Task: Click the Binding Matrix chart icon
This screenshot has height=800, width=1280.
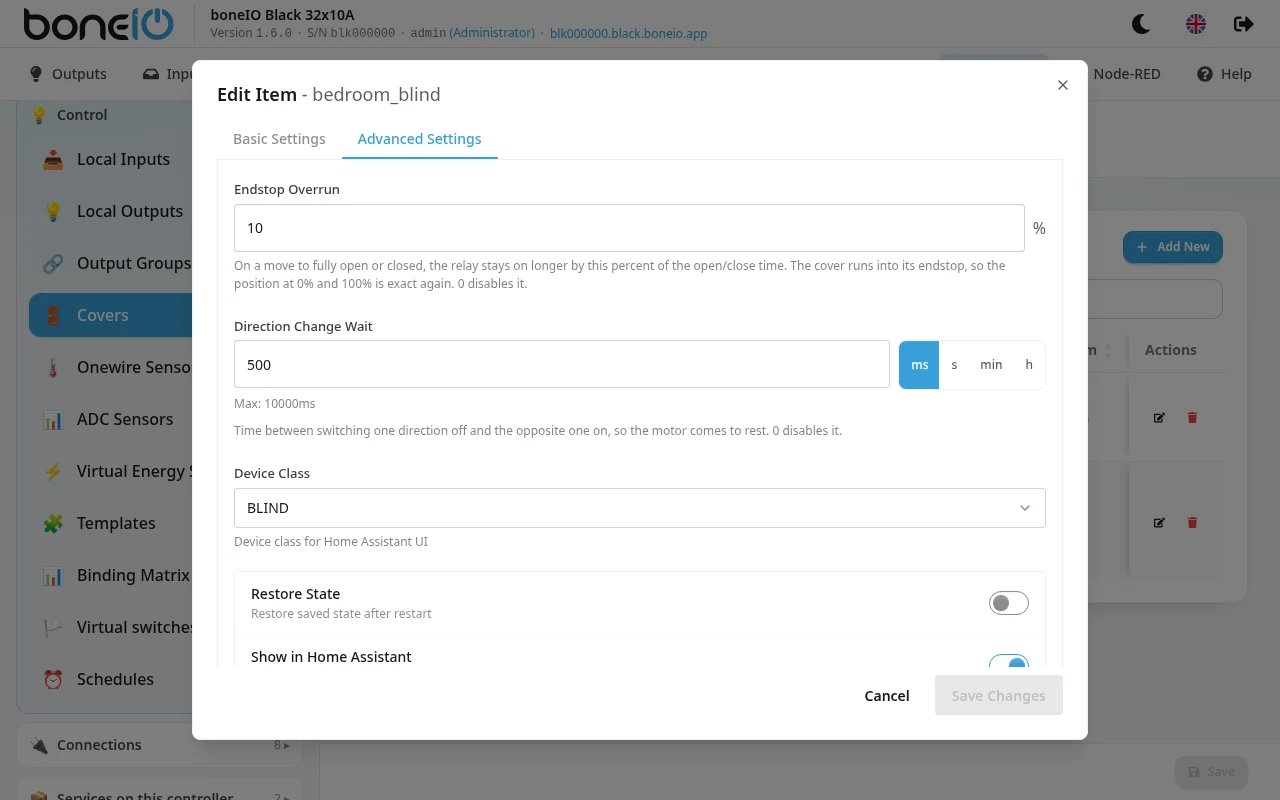Action: pos(53,575)
